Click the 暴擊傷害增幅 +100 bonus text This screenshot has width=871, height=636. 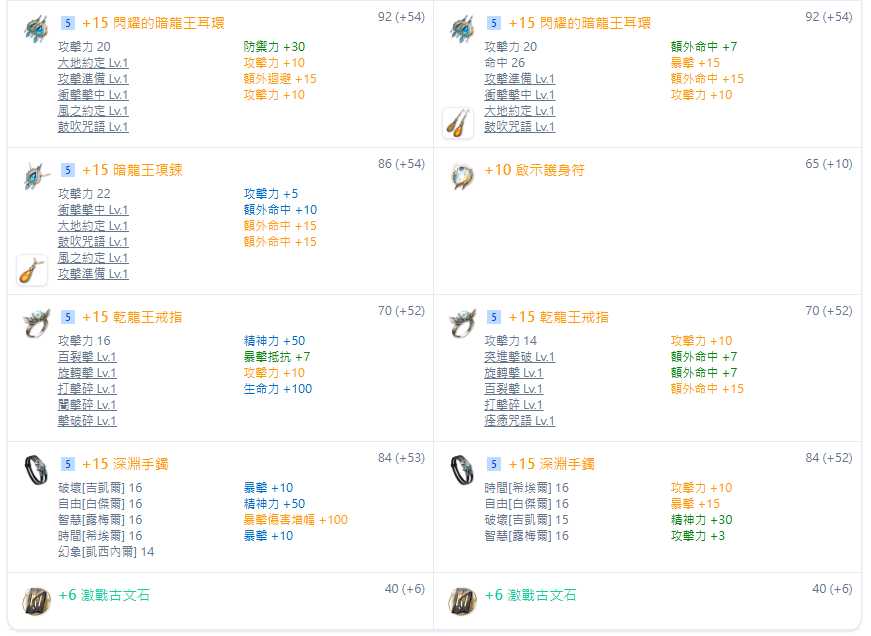pyautogui.click(x=295, y=520)
